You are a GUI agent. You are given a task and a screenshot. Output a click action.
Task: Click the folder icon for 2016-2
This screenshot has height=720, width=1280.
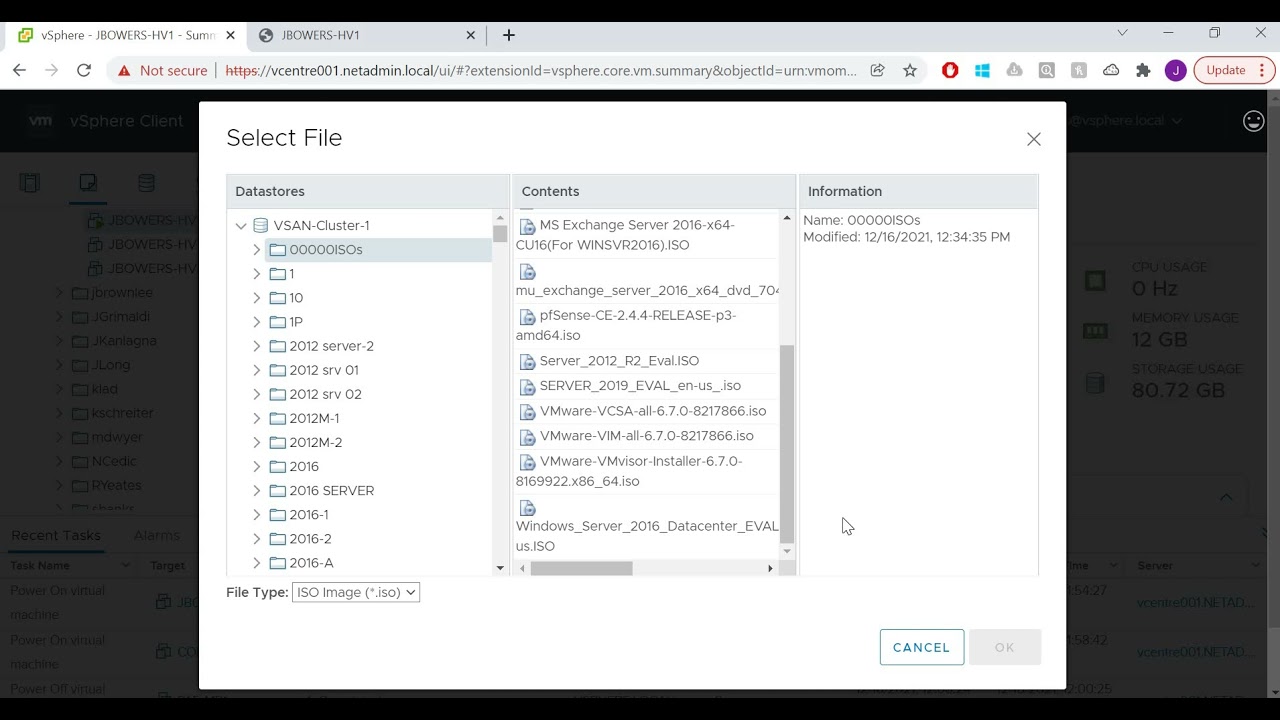tap(278, 539)
